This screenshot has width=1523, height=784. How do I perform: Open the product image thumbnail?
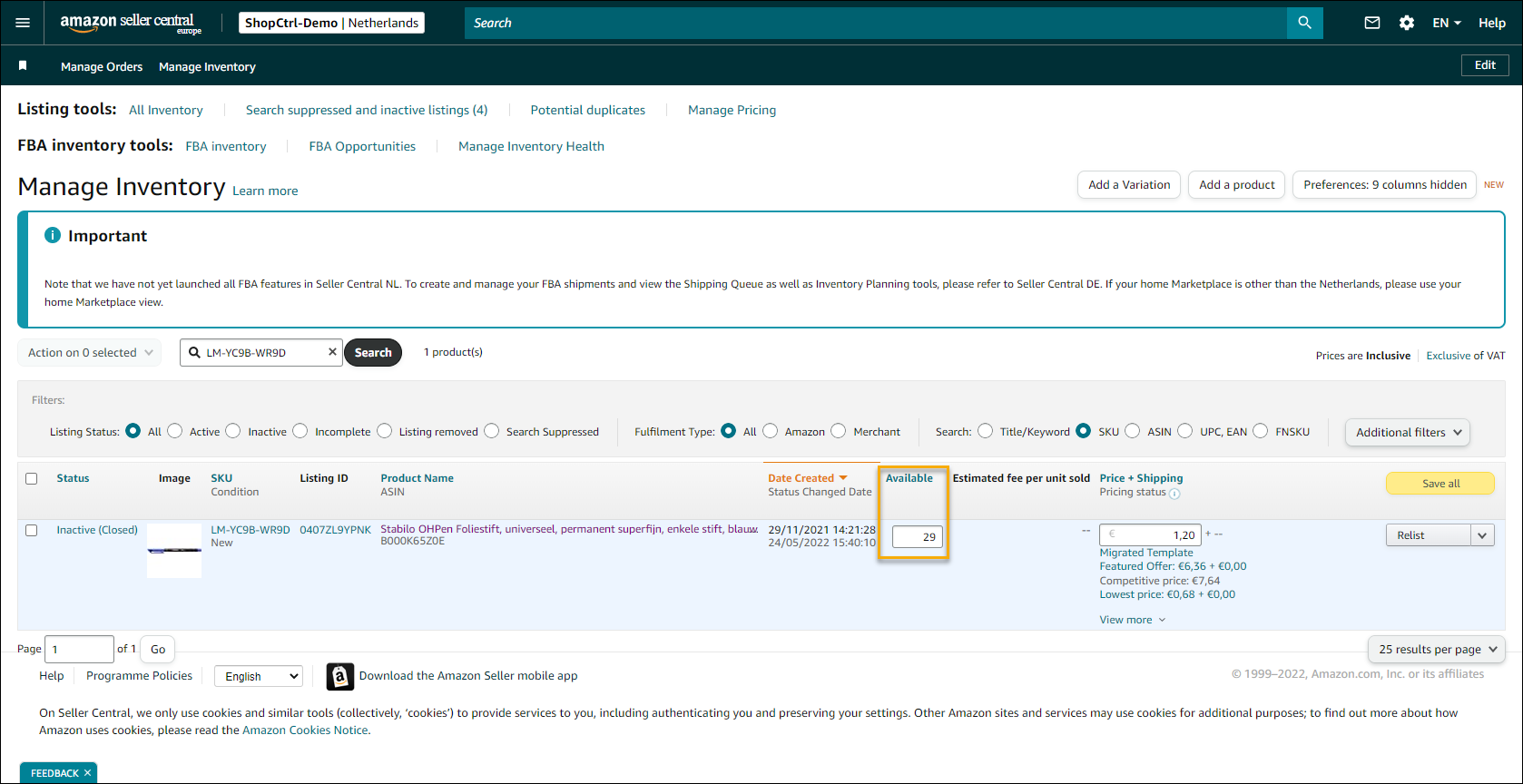tap(174, 550)
